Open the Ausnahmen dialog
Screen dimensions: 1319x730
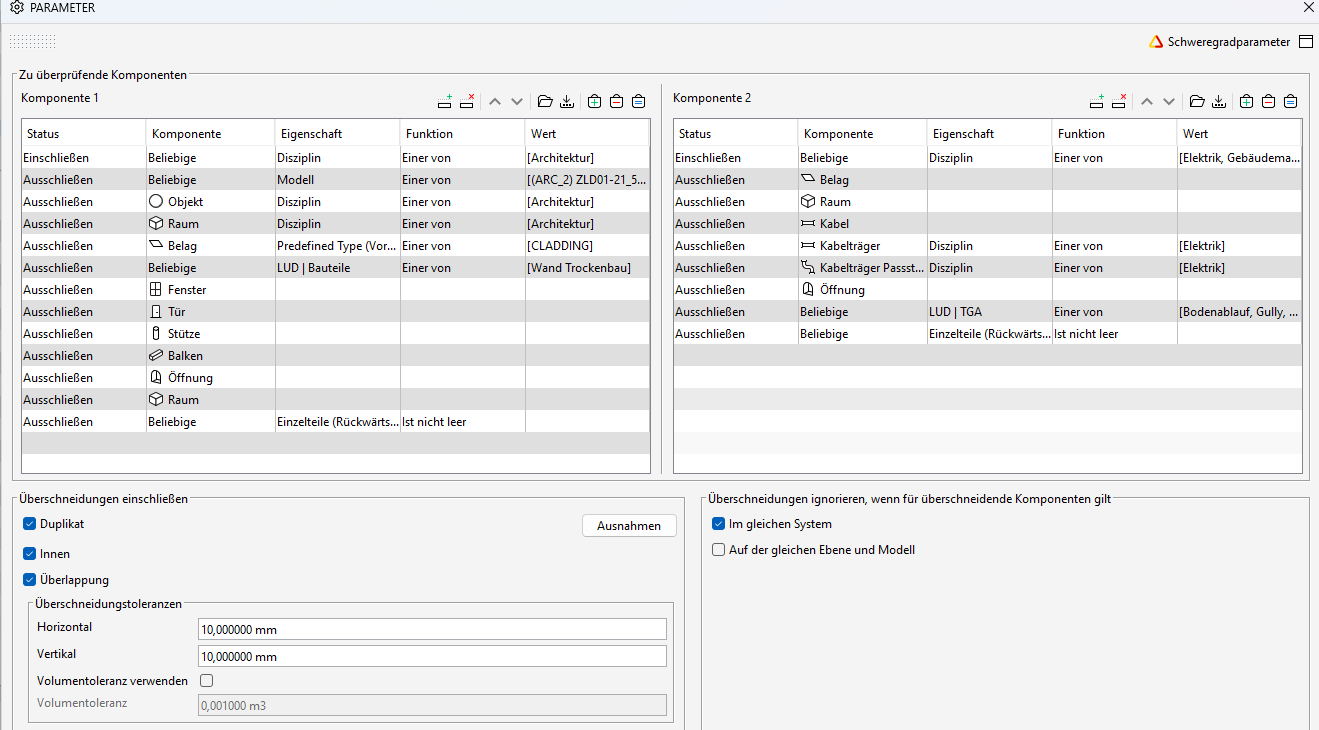[629, 525]
